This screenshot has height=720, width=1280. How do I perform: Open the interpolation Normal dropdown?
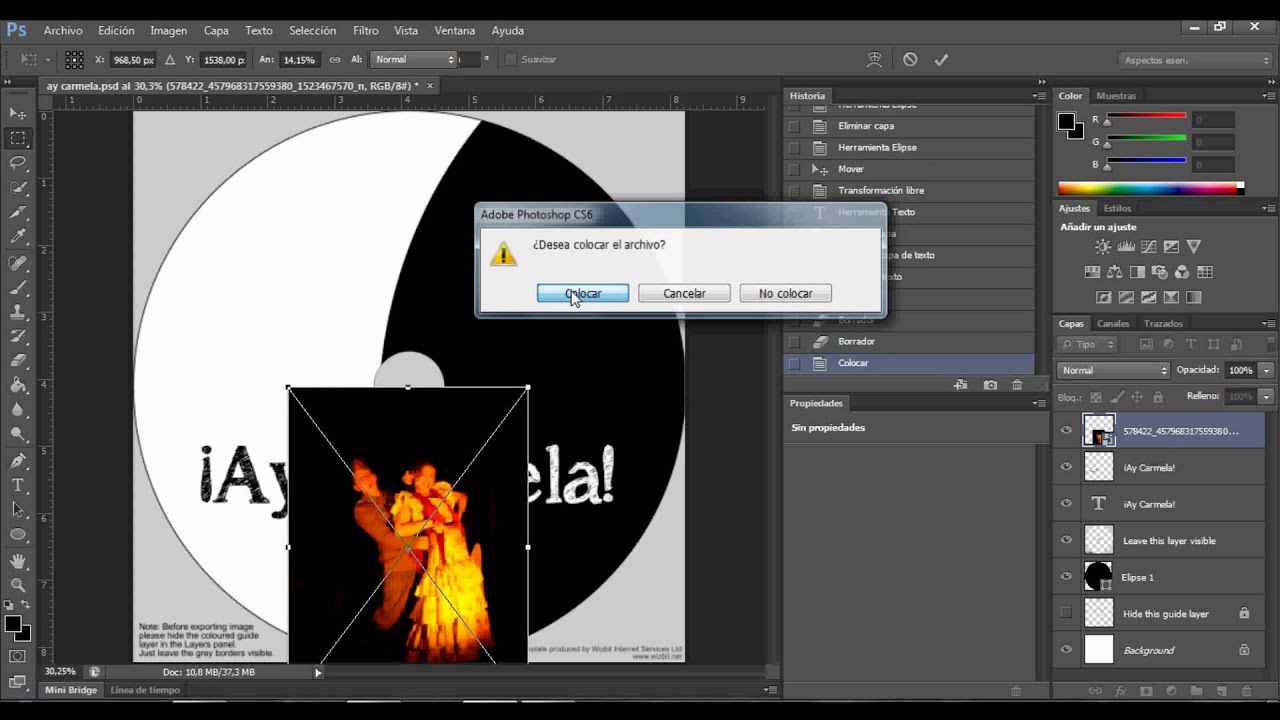(414, 59)
